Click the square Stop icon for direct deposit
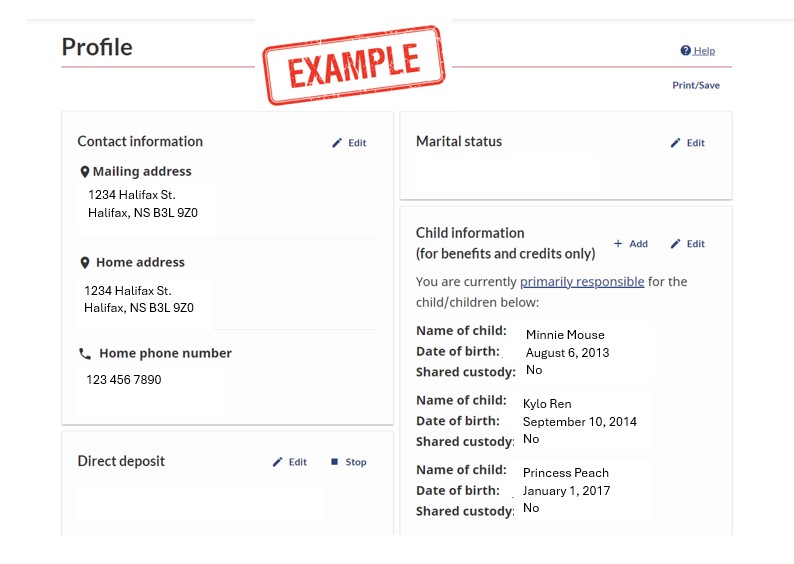Viewport: 794px width, 564px height. (x=335, y=462)
